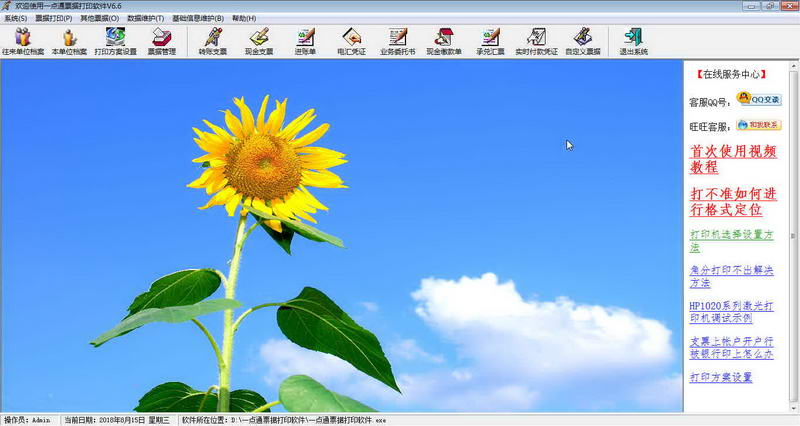Click the 当前日期 status bar entry
The image size is (800, 426).
point(116,420)
